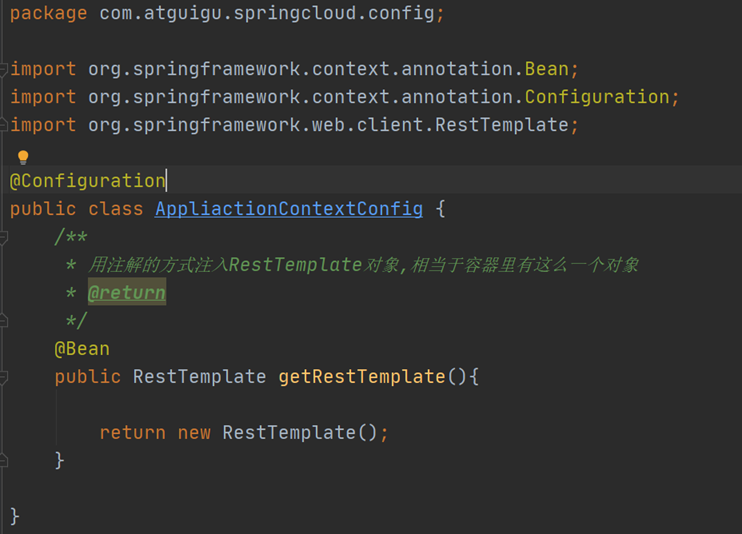742x534 pixels.
Task: Collapse the import block fold marker
Action: [3, 70]
